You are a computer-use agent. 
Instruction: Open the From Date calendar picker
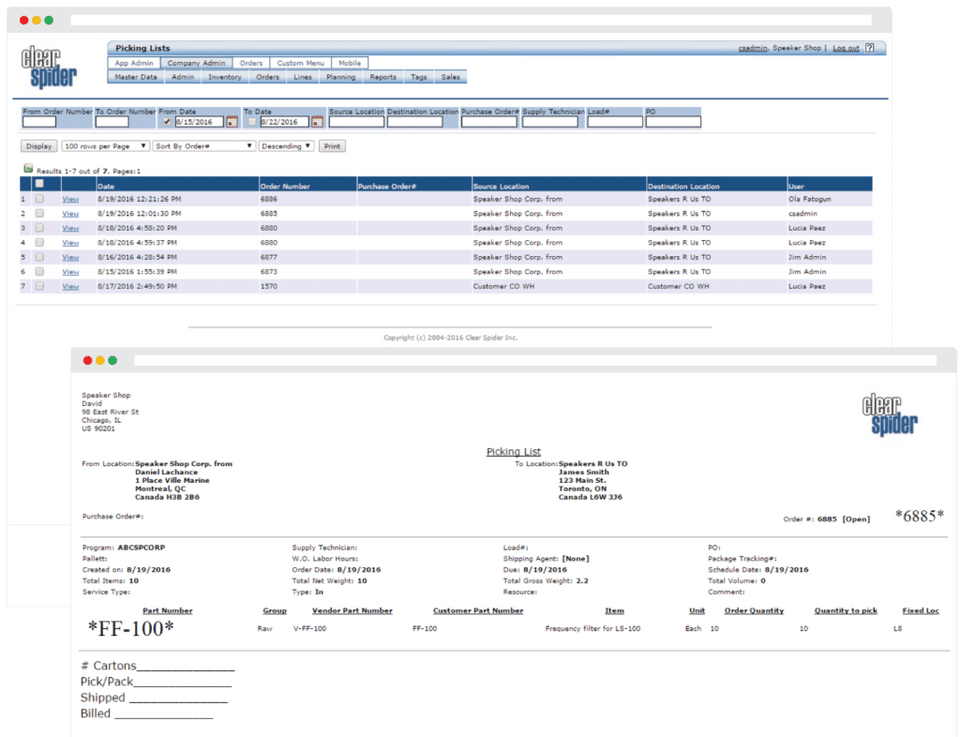(232, 122)
